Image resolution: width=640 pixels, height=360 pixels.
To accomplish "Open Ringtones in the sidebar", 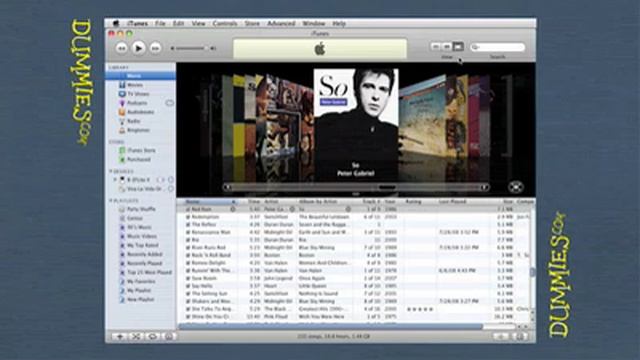I will point(138,130).
